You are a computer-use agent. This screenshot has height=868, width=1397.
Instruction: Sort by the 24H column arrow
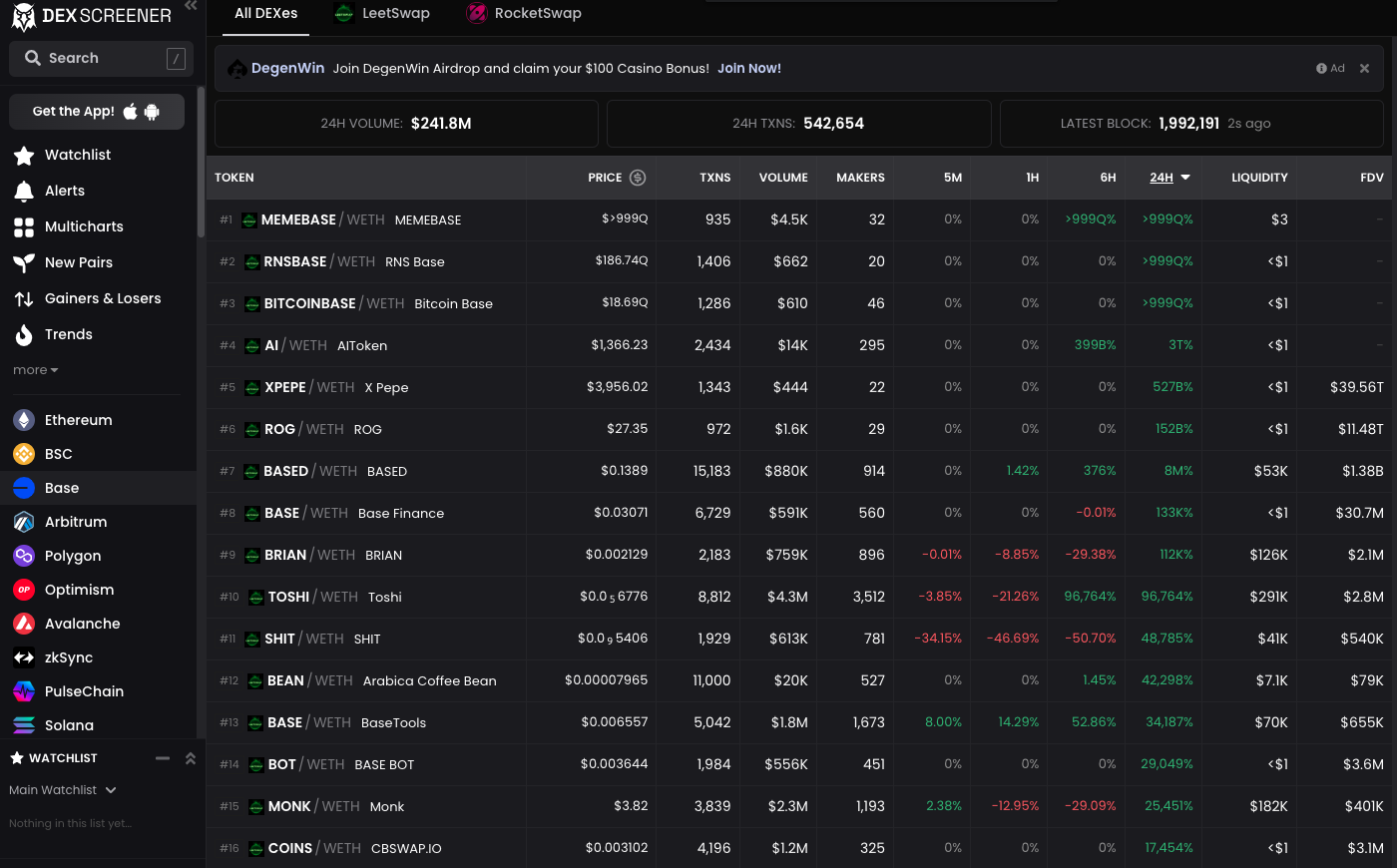point(1185,178)
